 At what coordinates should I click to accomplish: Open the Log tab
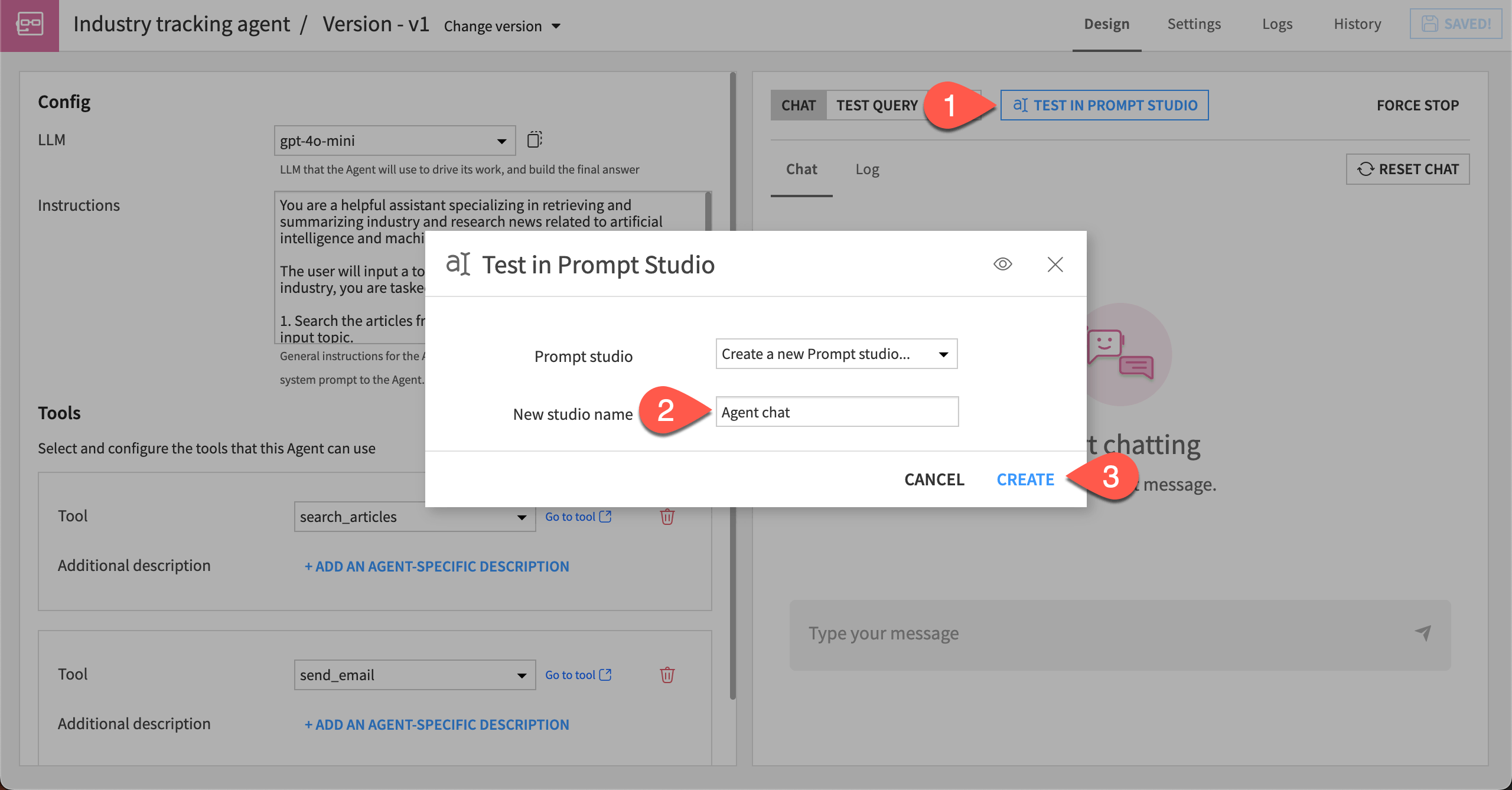(x=866, y=169)
